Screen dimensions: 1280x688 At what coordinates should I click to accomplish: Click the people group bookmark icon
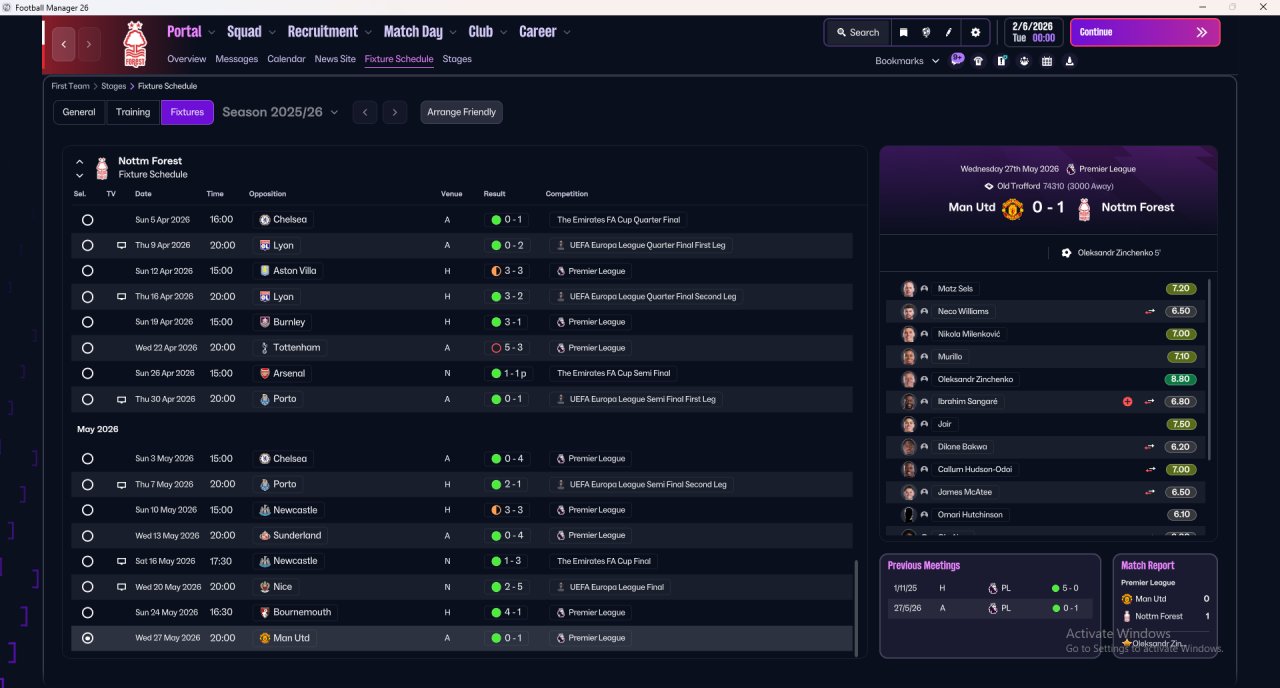click(x=1024, y=61)
